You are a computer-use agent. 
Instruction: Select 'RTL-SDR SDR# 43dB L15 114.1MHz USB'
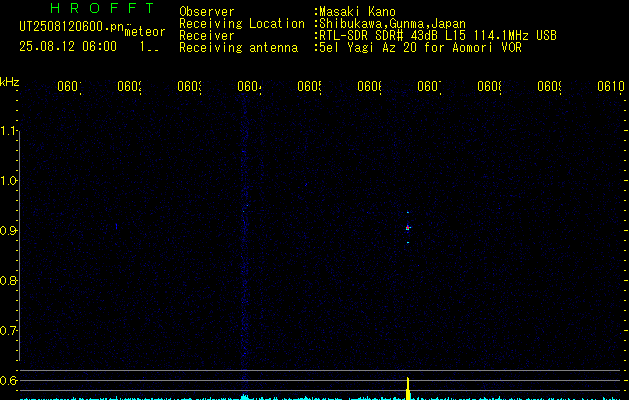point(438,36)
